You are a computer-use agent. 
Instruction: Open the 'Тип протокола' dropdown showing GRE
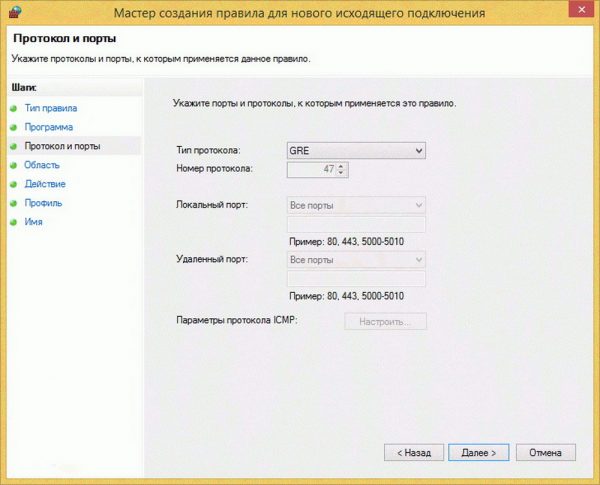tap(356, 150)
